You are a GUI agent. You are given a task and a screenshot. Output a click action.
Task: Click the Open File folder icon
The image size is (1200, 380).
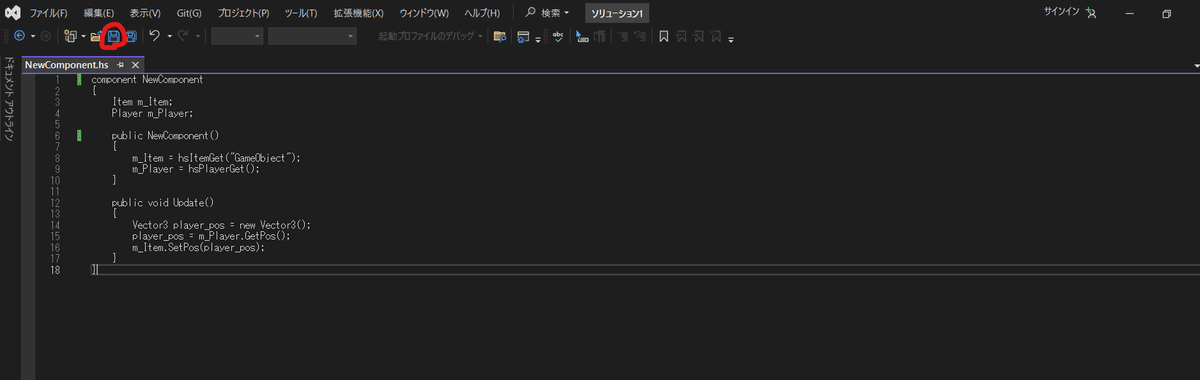[96, 37]
